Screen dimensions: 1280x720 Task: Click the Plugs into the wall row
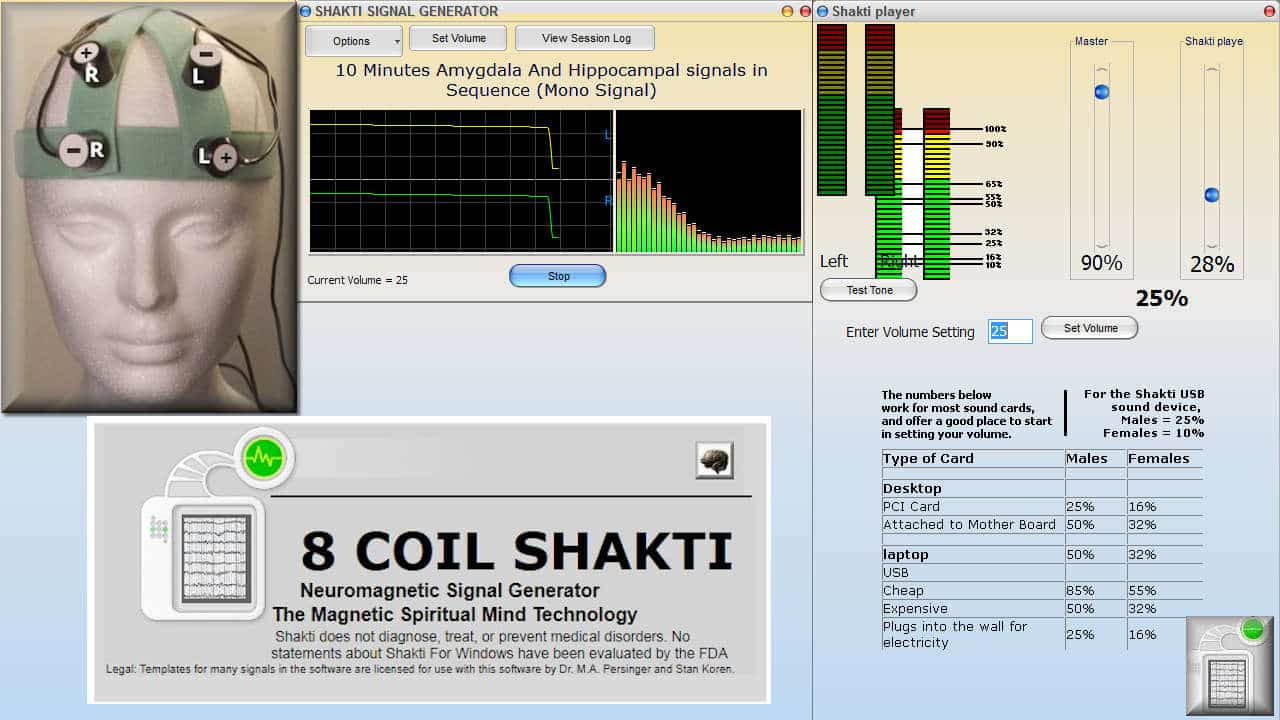tap(1042, 634)
